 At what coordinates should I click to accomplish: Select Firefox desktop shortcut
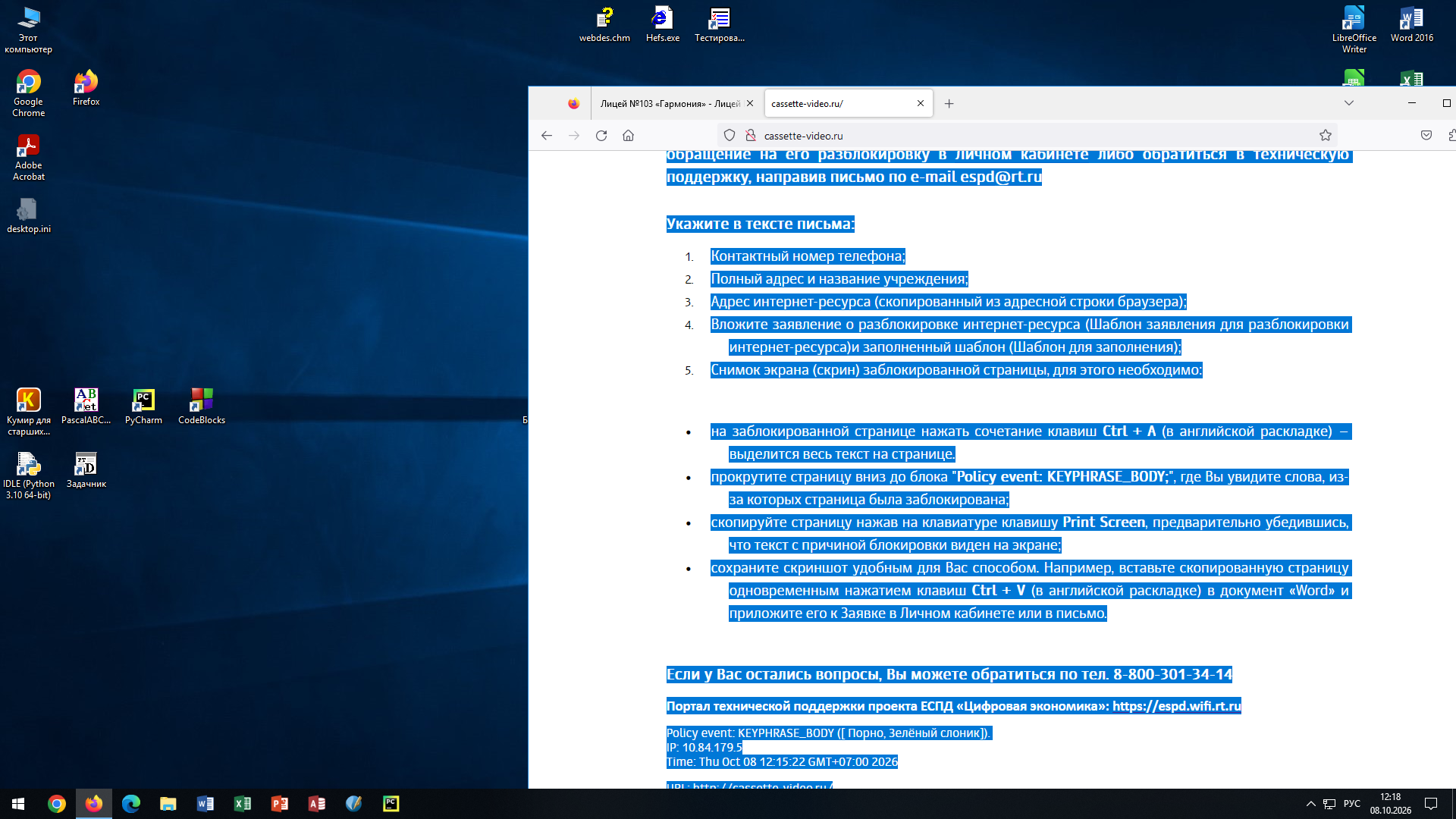tap(86, 88)
